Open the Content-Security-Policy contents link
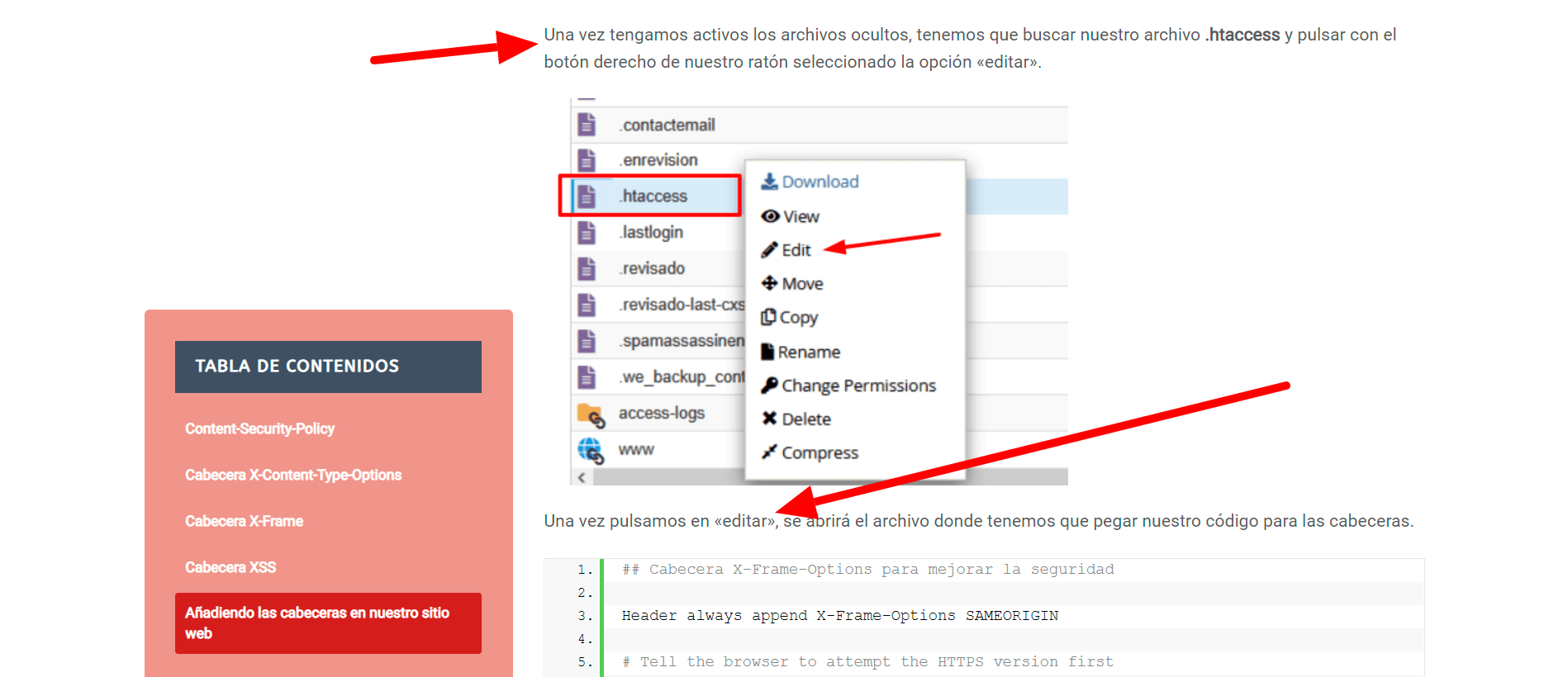 pyautogui.click(x=259, y=428)
